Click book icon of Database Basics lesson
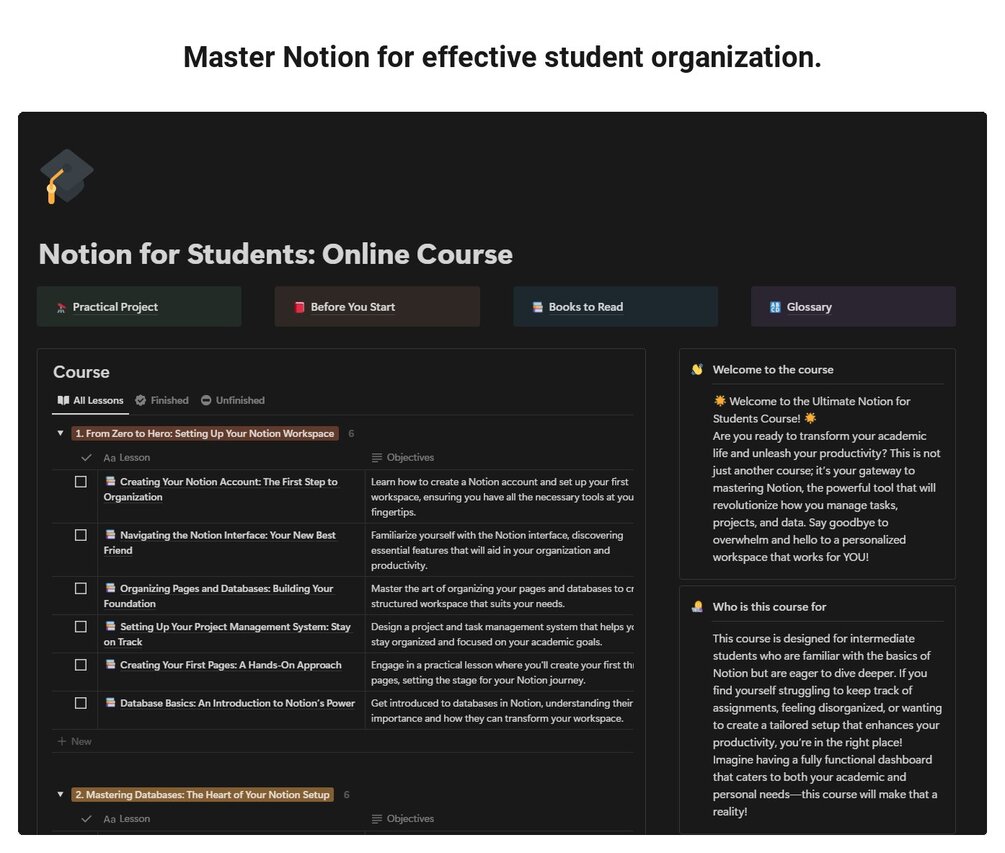The image size is (1005, 853). tap(110, 702)
